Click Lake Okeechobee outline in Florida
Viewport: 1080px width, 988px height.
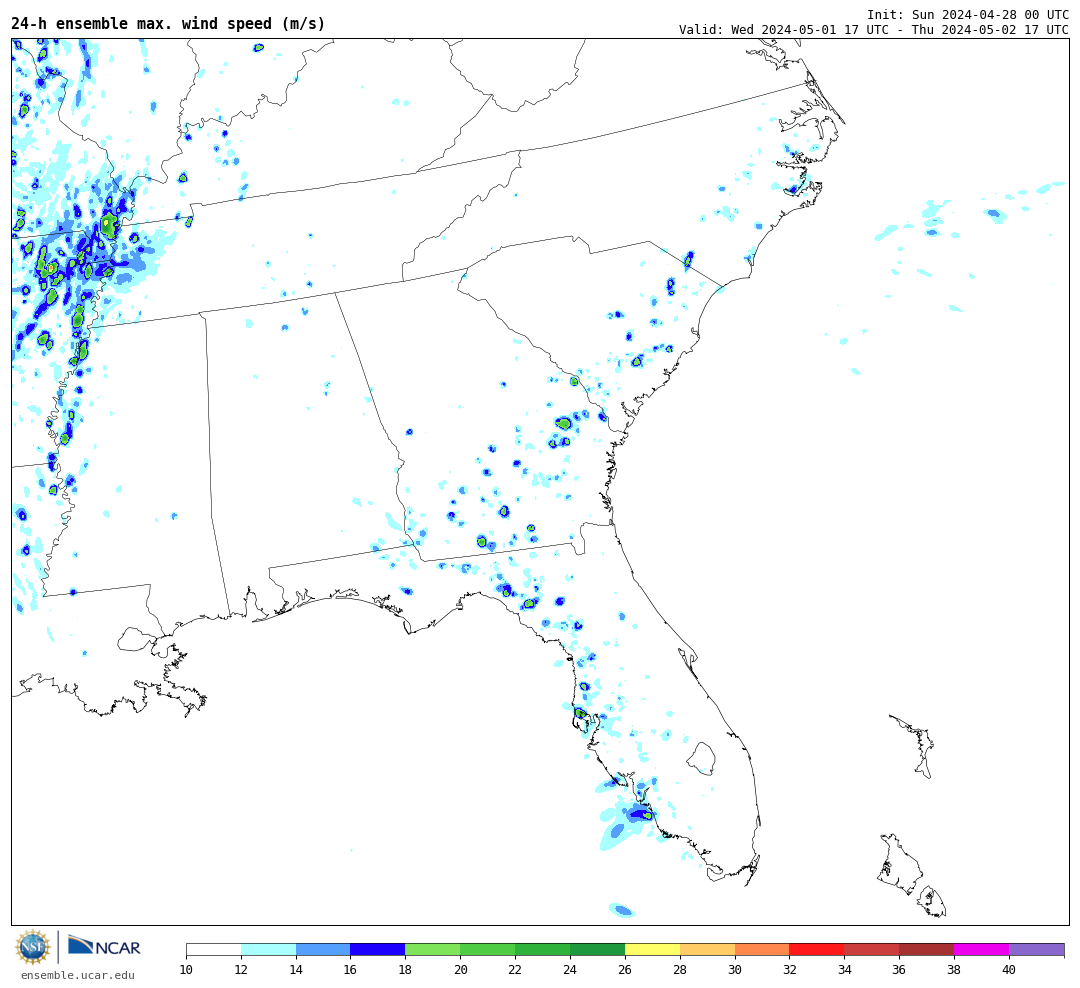click(x=701, y=759)
